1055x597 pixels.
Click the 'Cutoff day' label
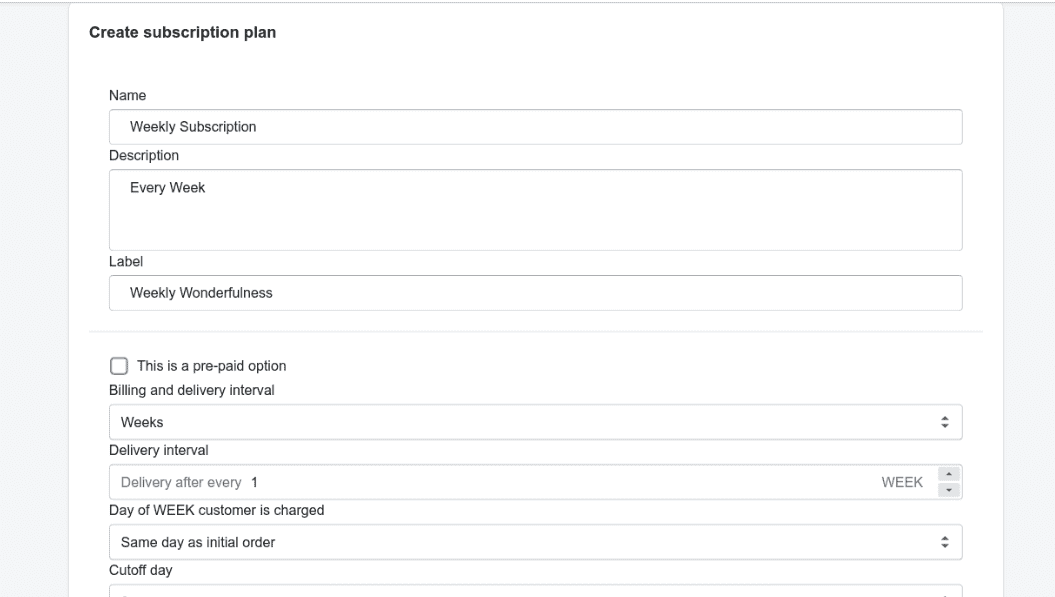coord(139,571)
